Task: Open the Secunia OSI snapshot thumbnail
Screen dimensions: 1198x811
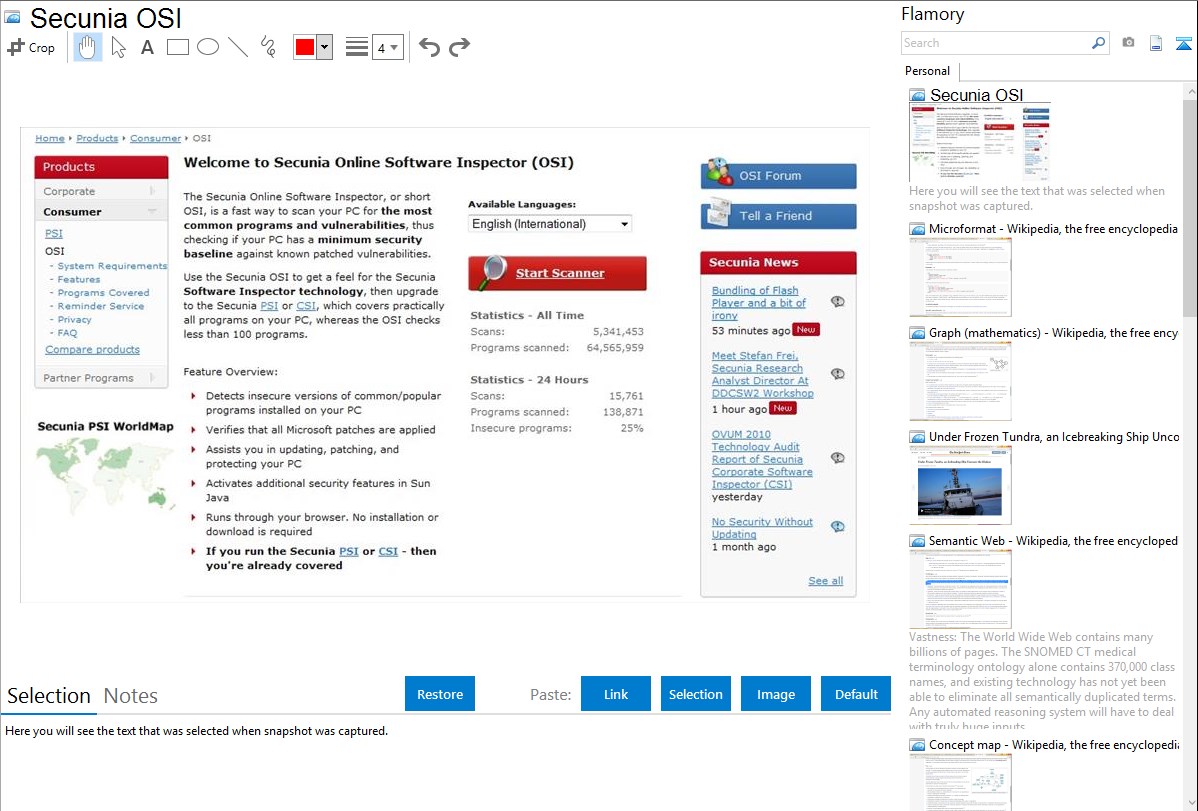Action: click(980, 142)
